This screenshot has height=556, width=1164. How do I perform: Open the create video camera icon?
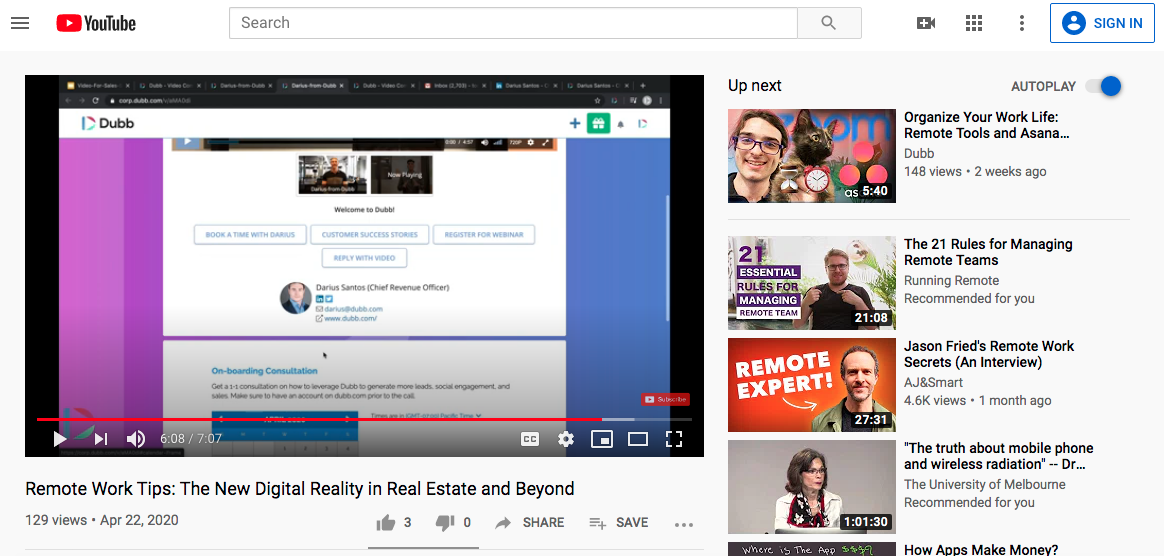point(926,23)
